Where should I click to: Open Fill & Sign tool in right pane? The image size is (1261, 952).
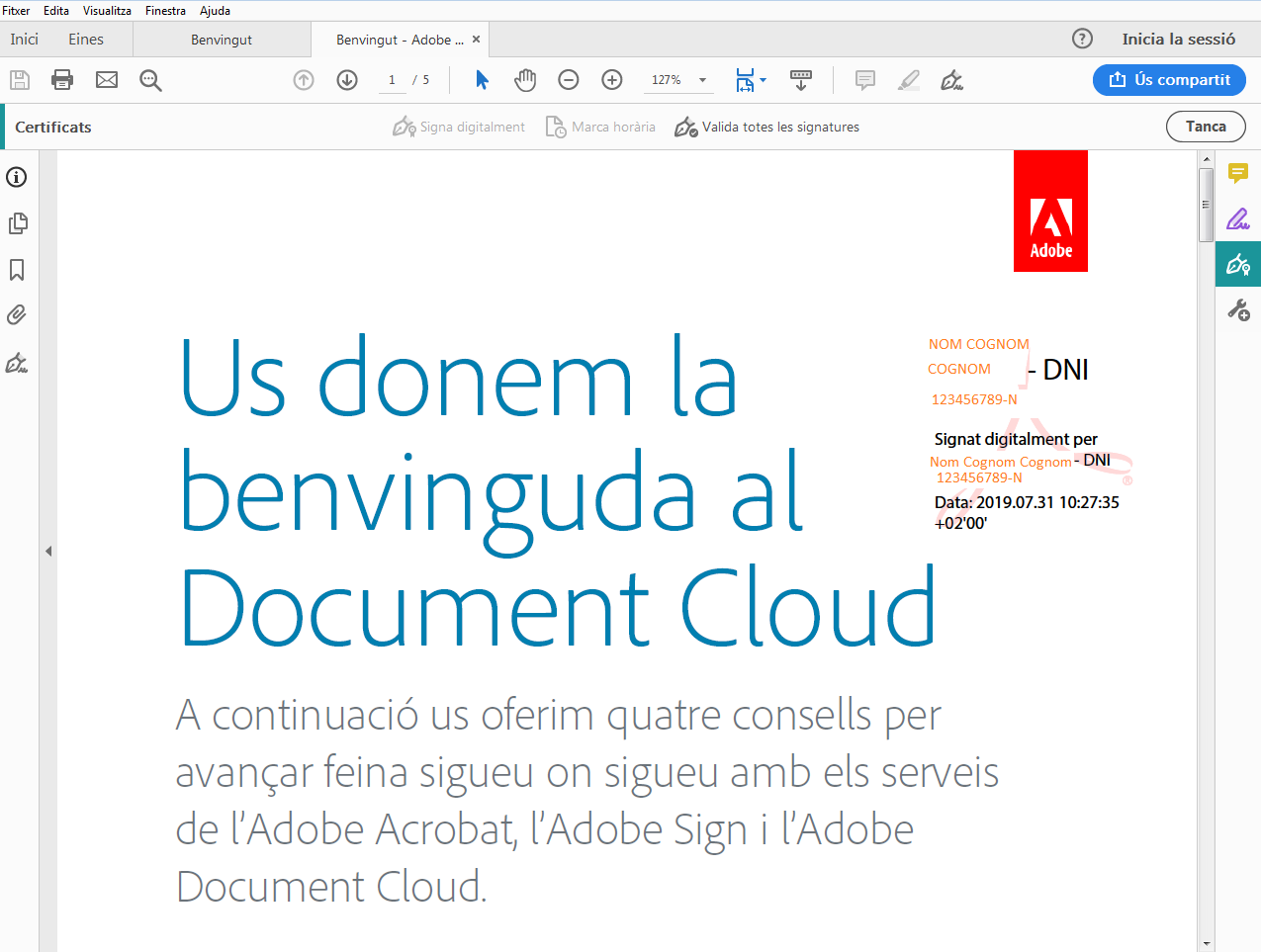1238,218
